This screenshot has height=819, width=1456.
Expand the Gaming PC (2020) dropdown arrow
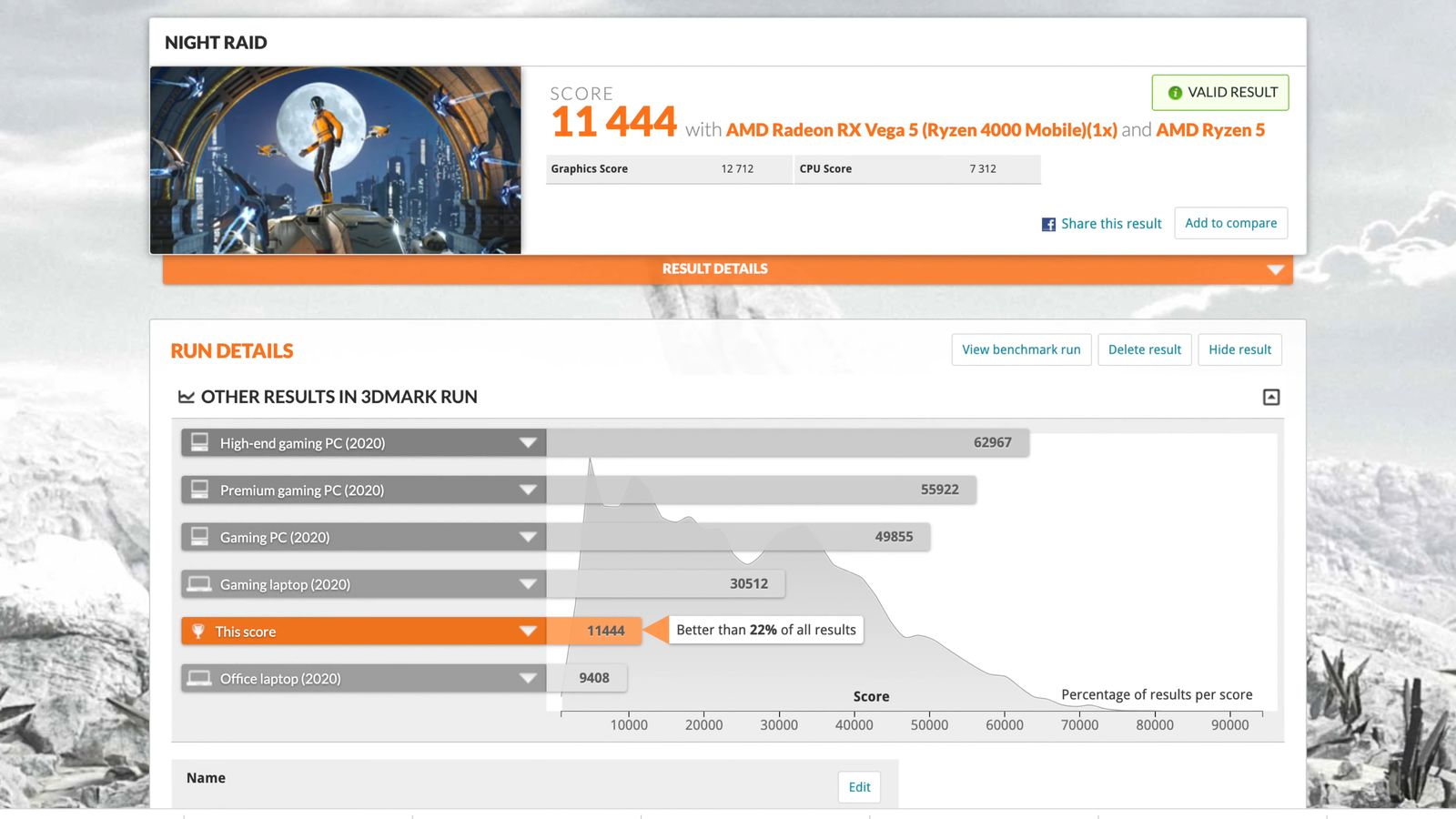[x=528, y=537]
